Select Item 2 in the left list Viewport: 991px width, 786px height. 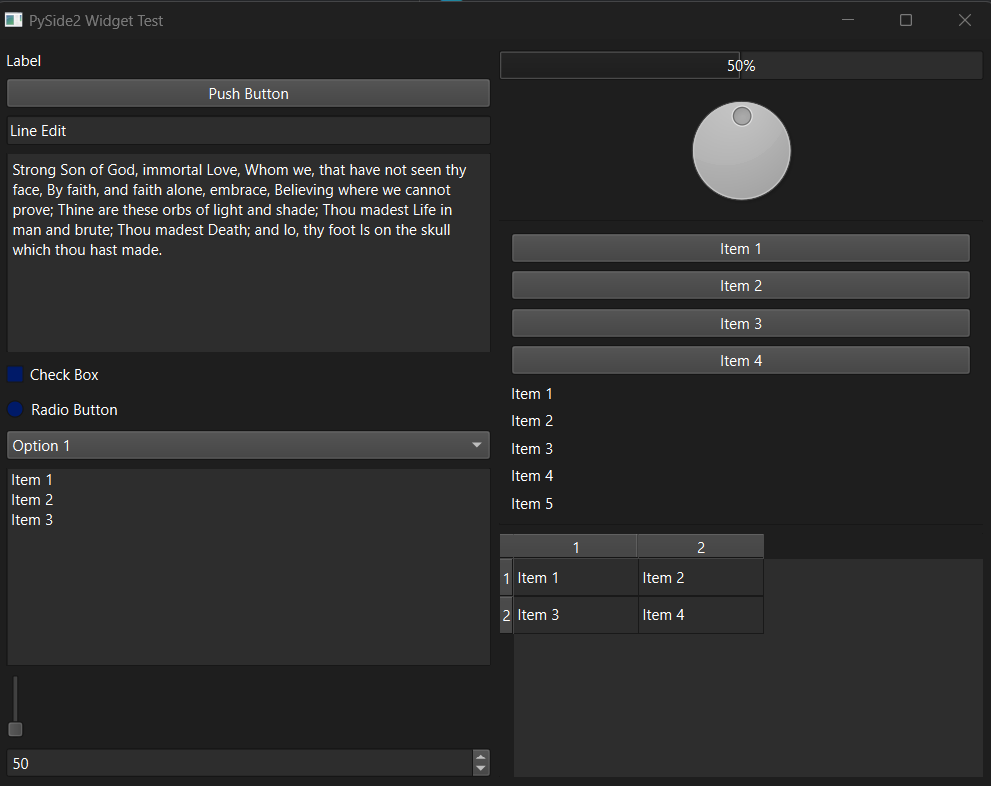[x=31, y=499]
